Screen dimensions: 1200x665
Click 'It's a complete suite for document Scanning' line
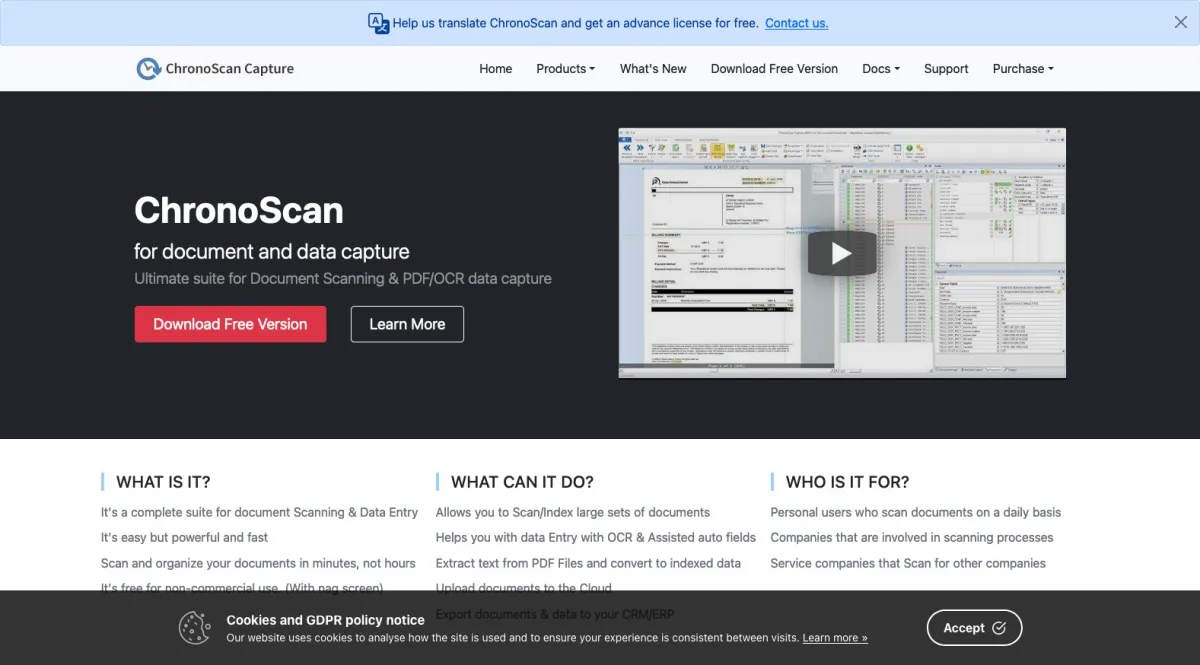(x=260, y=512)
